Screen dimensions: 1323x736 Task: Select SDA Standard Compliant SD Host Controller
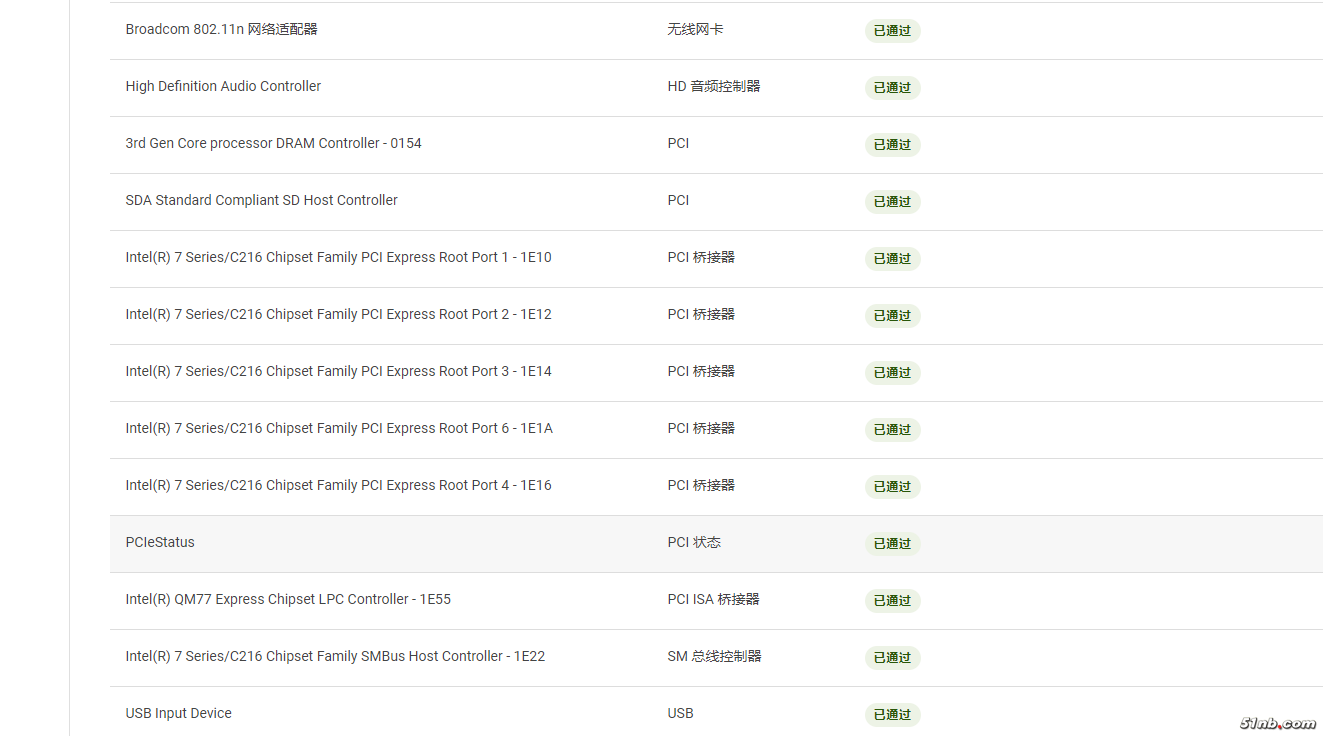pyautogui.click(x=261, y=201)
